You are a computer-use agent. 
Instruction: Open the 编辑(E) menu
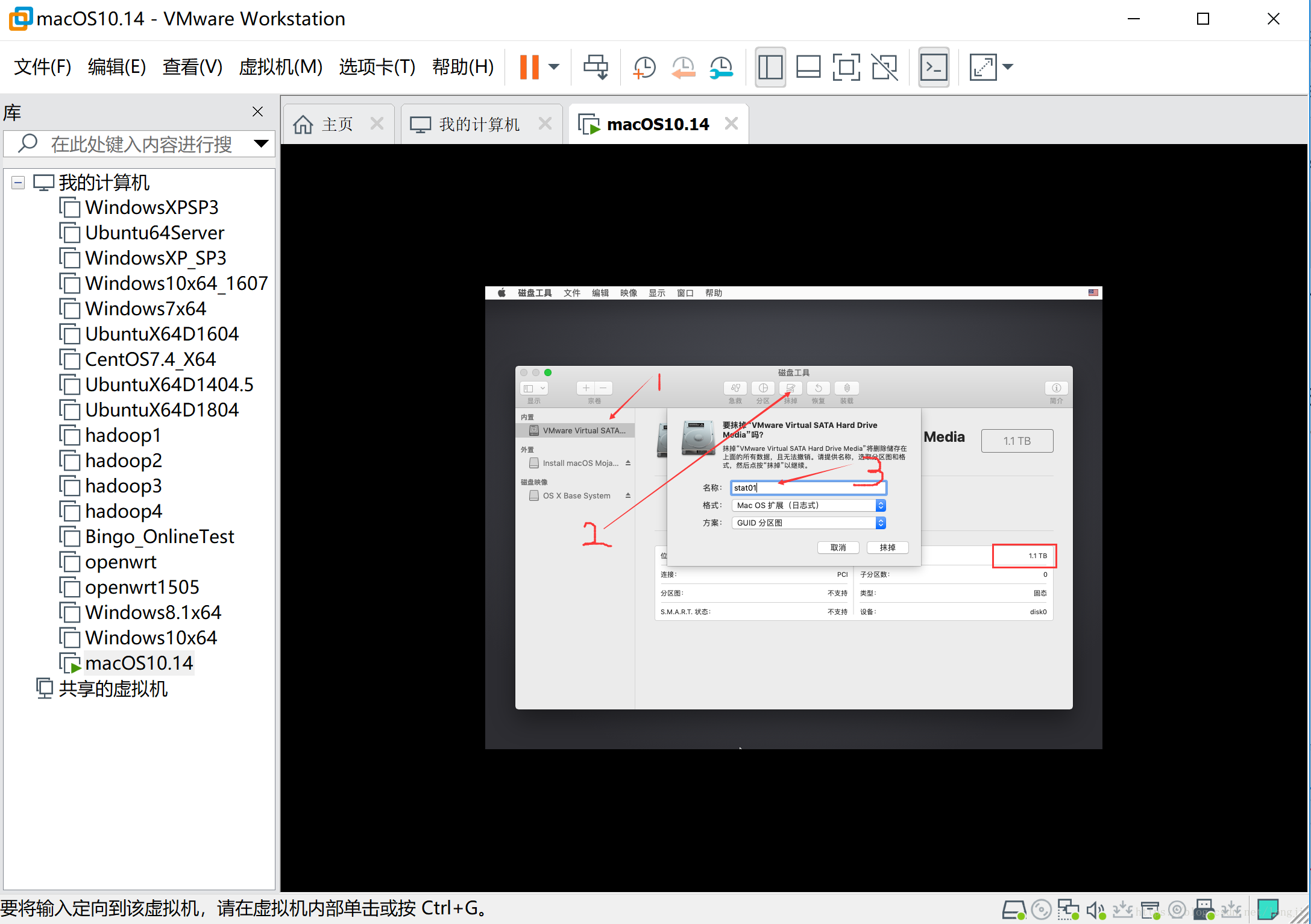click(x=117, y=67)
